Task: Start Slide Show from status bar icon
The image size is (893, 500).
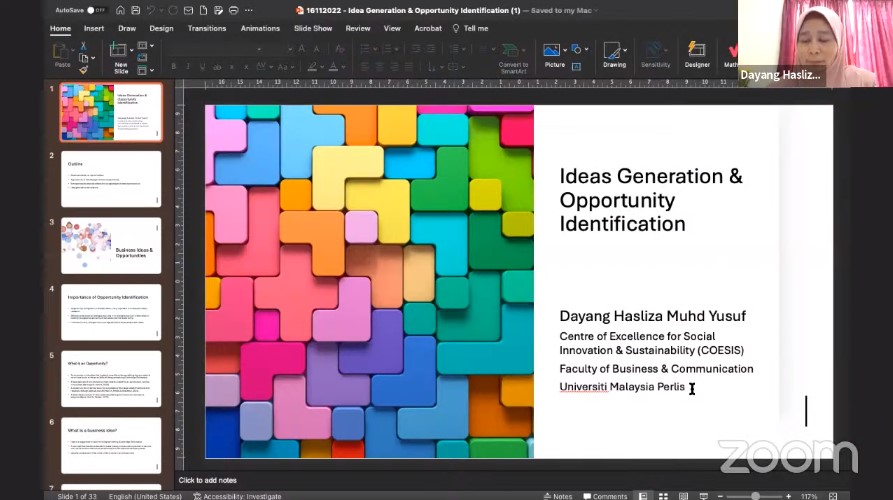Action: [x=704, y=496]
